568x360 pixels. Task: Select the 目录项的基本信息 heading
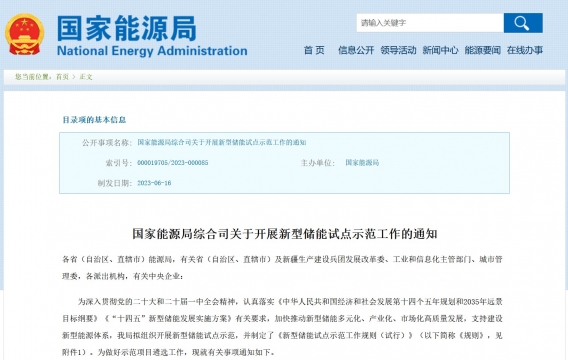tap(94, 120)
